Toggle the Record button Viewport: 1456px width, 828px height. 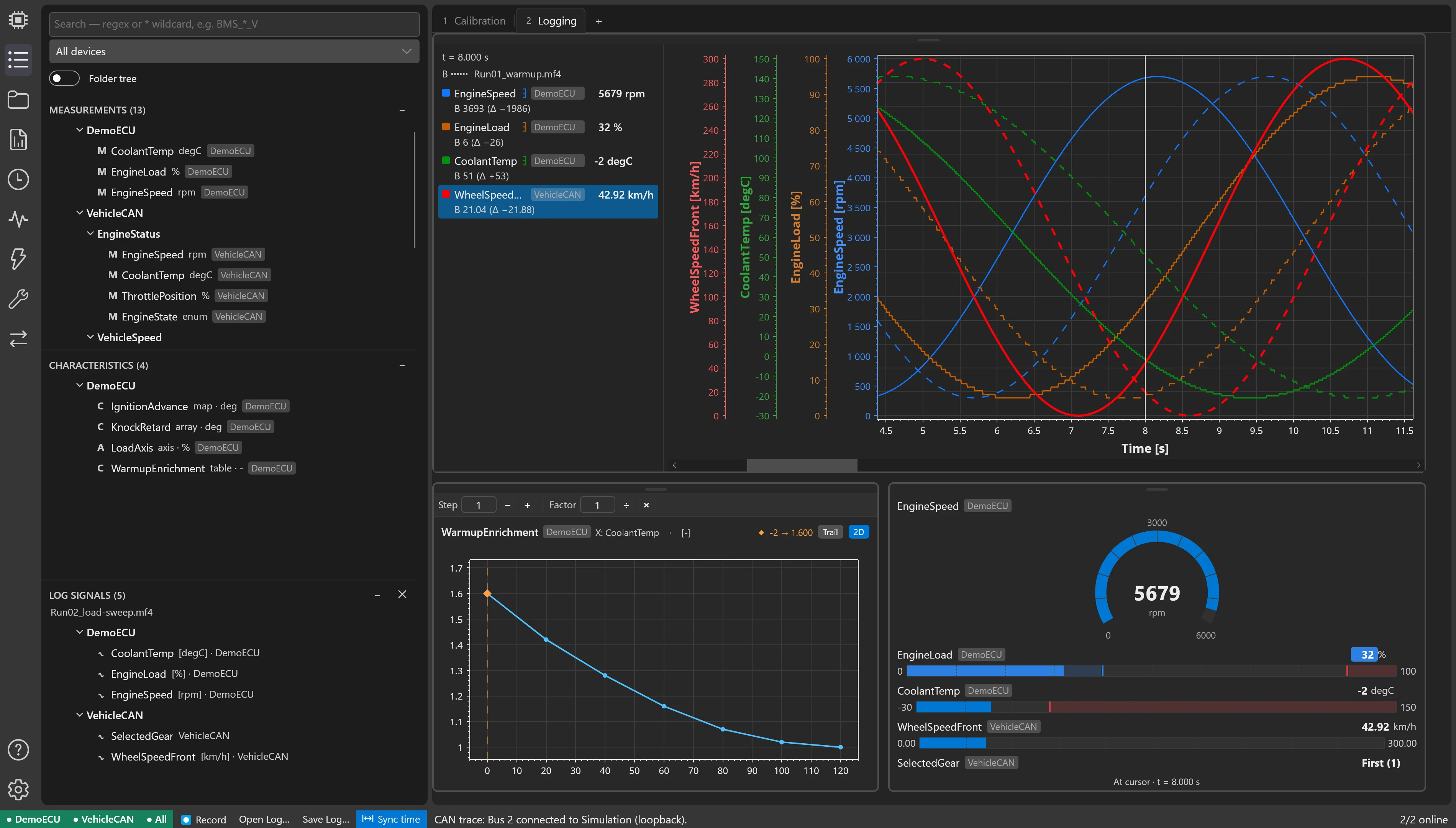(x=203, y=820)
